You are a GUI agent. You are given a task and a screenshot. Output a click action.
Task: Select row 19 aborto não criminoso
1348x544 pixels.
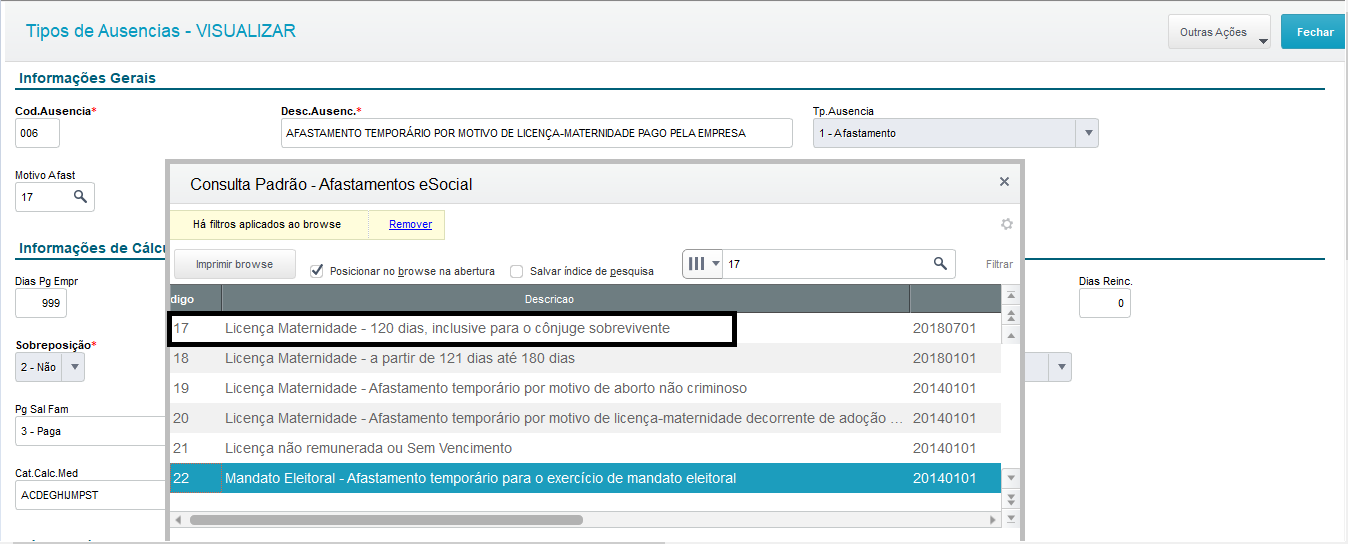point(585,388)
